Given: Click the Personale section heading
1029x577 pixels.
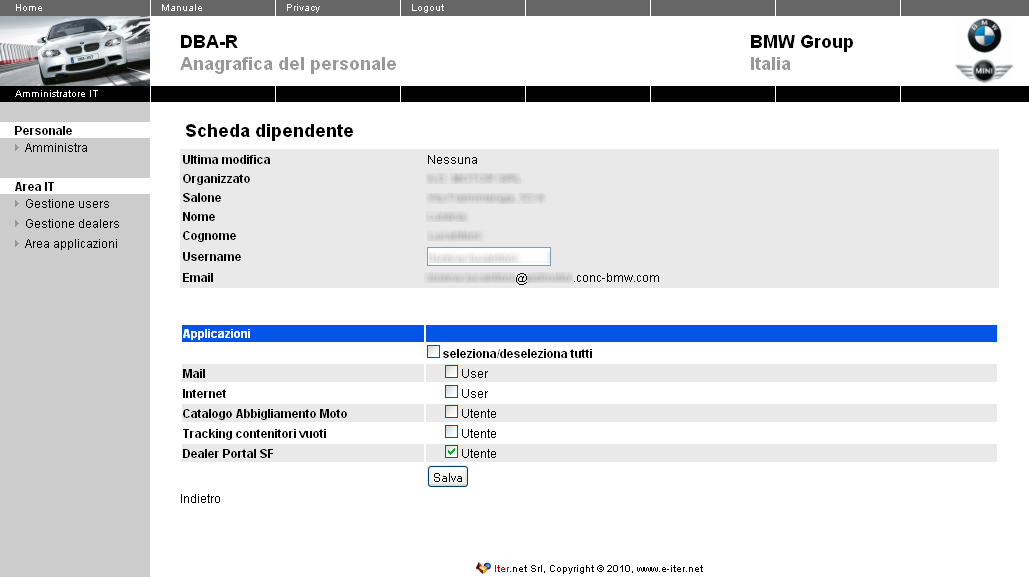Looking at the screenshot, I should point(43,131).
